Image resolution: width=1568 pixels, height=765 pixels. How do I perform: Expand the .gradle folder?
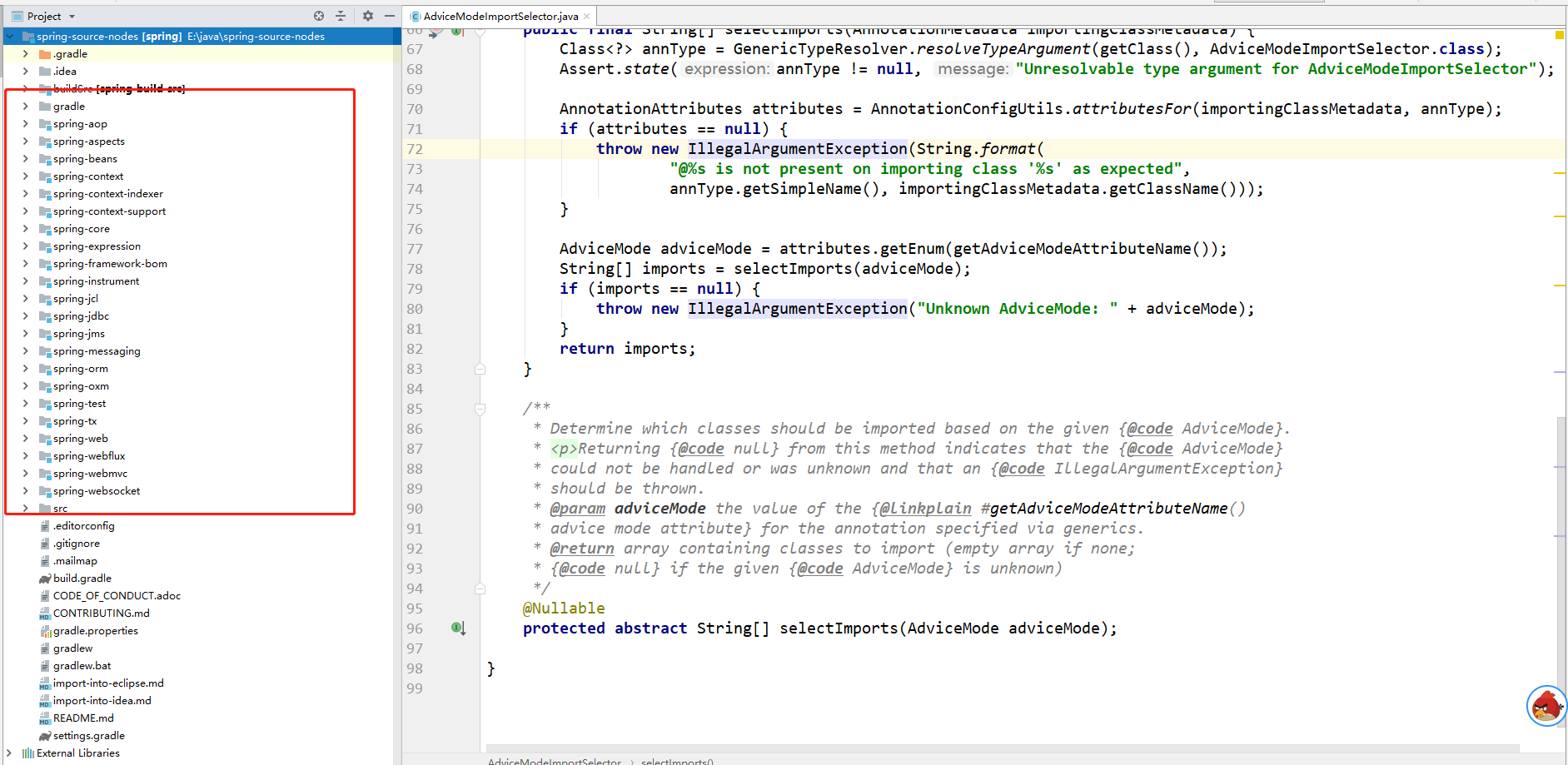26,54
